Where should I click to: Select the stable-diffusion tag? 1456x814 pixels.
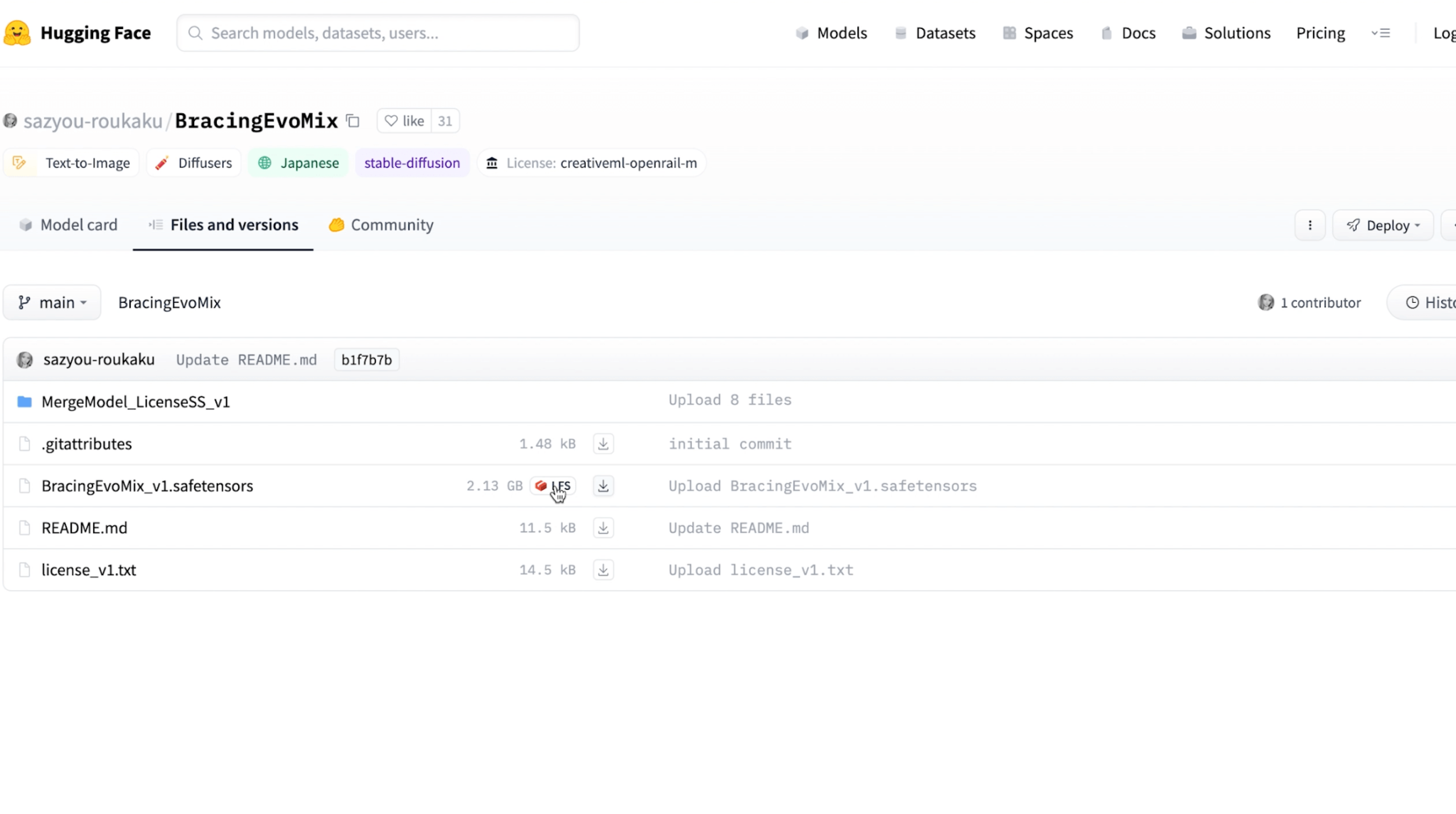point(412,163)
